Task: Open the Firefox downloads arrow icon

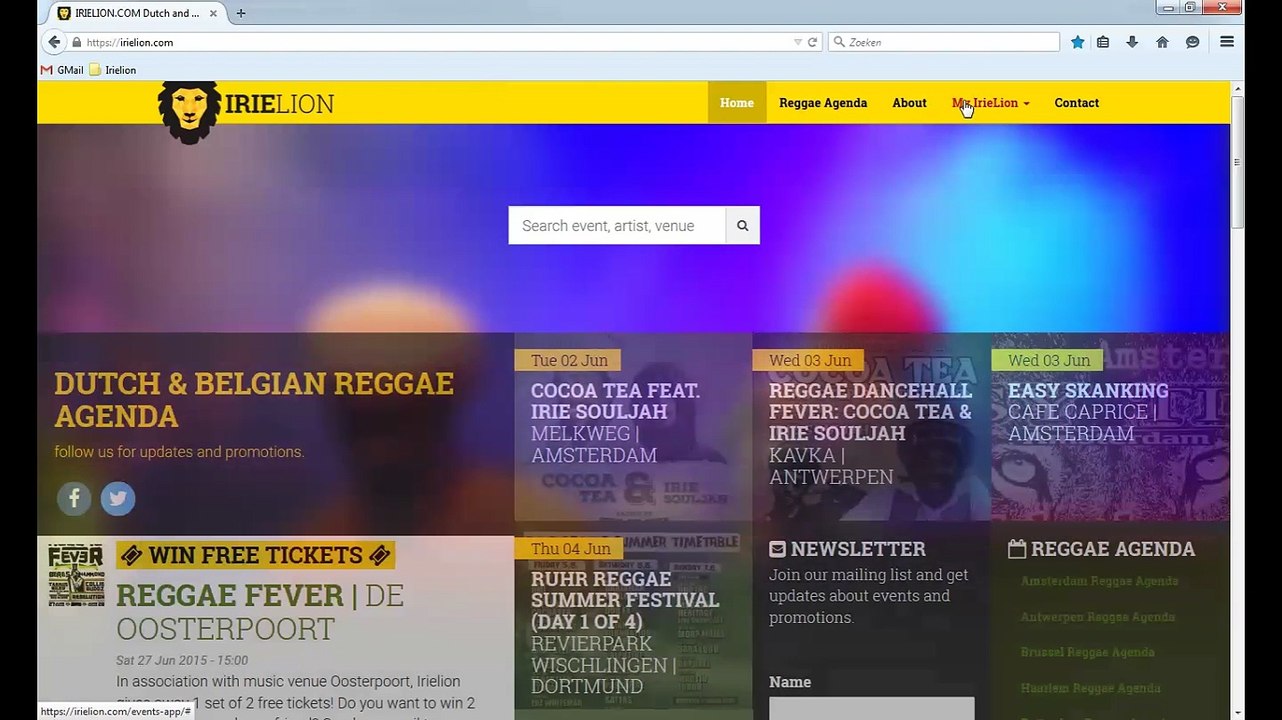Action: 1132,42
